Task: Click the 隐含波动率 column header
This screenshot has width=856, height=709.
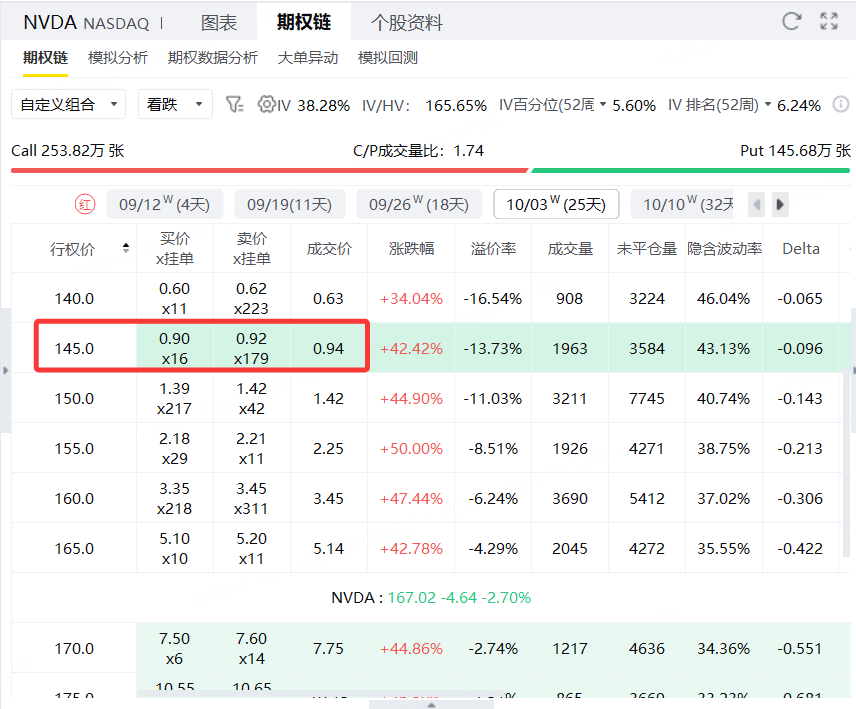Action: pos(724,249)
